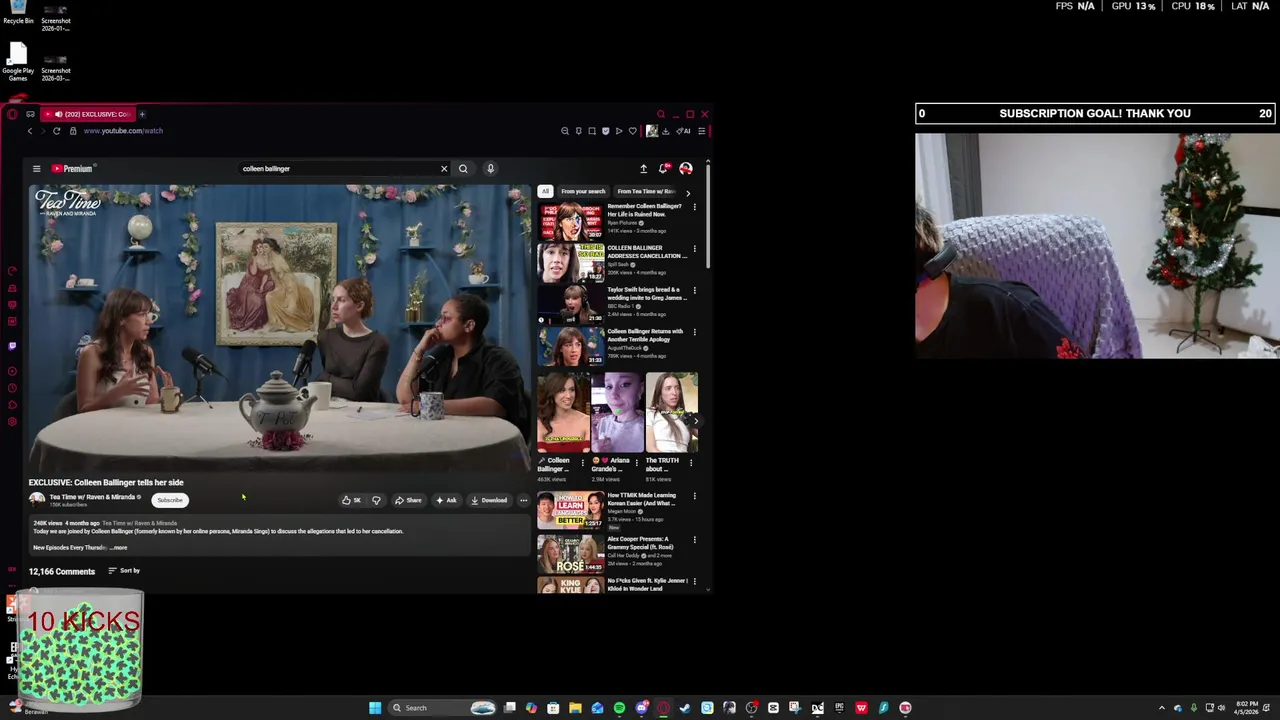Subscribe to Tea Time channel
Image resolution: width=1280 pixels, height=720 pixels.
pyautogui.click(x=170, y=500)
